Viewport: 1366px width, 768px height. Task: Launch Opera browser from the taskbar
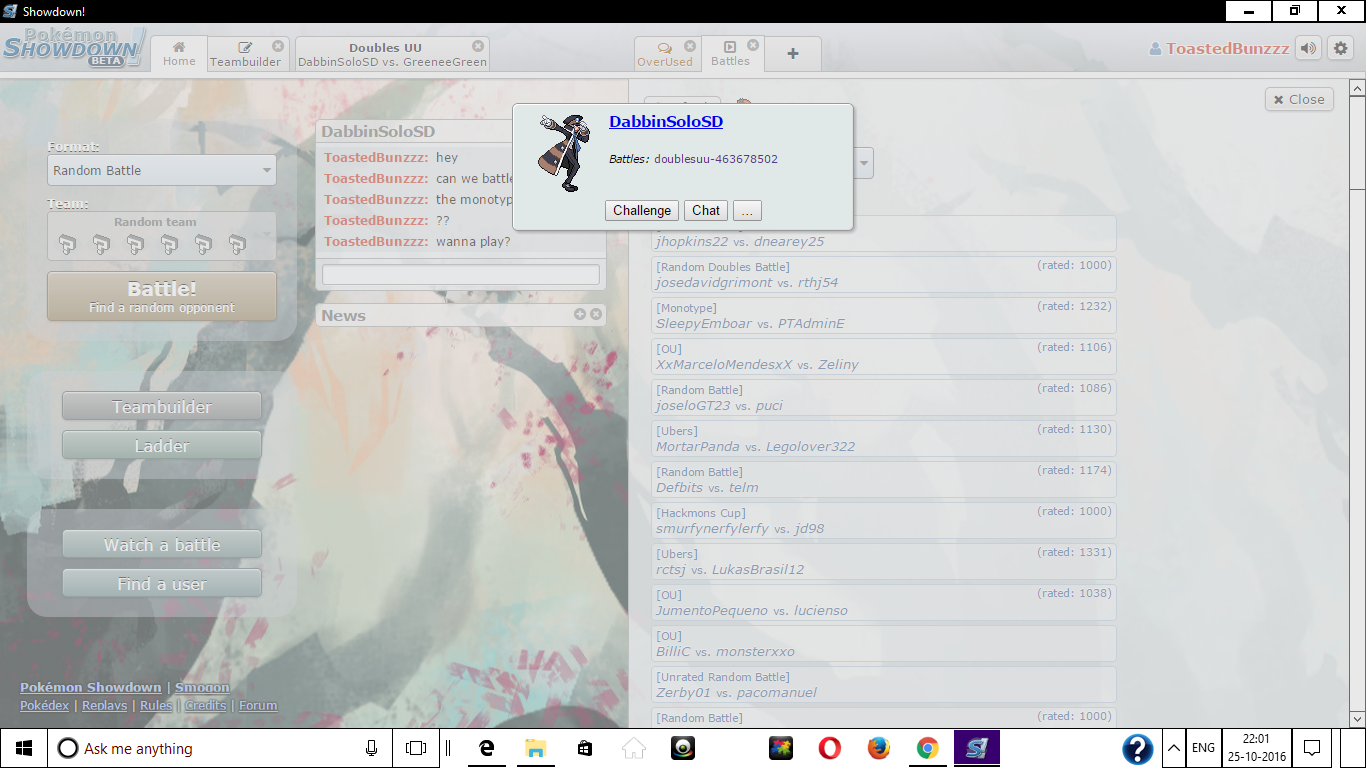[829, 748]
